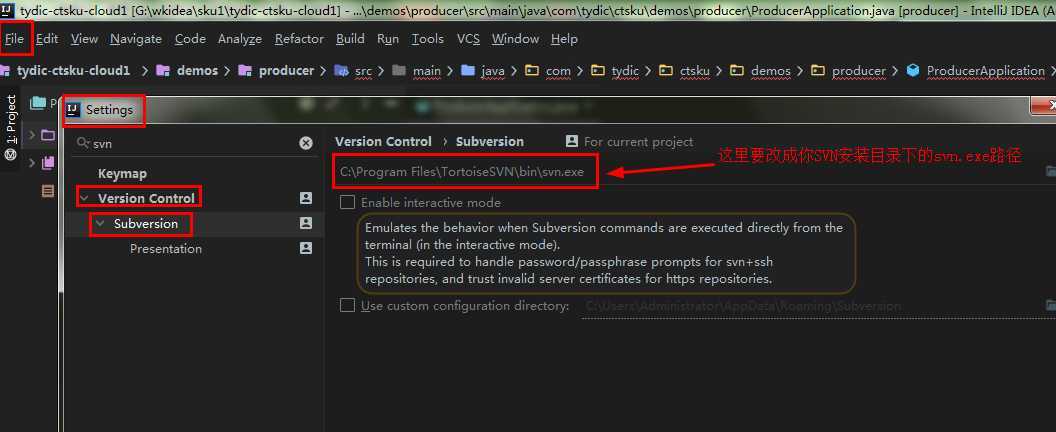Open the VCS menu
This screenshot has width=1056, height=432.
[468, 39]
